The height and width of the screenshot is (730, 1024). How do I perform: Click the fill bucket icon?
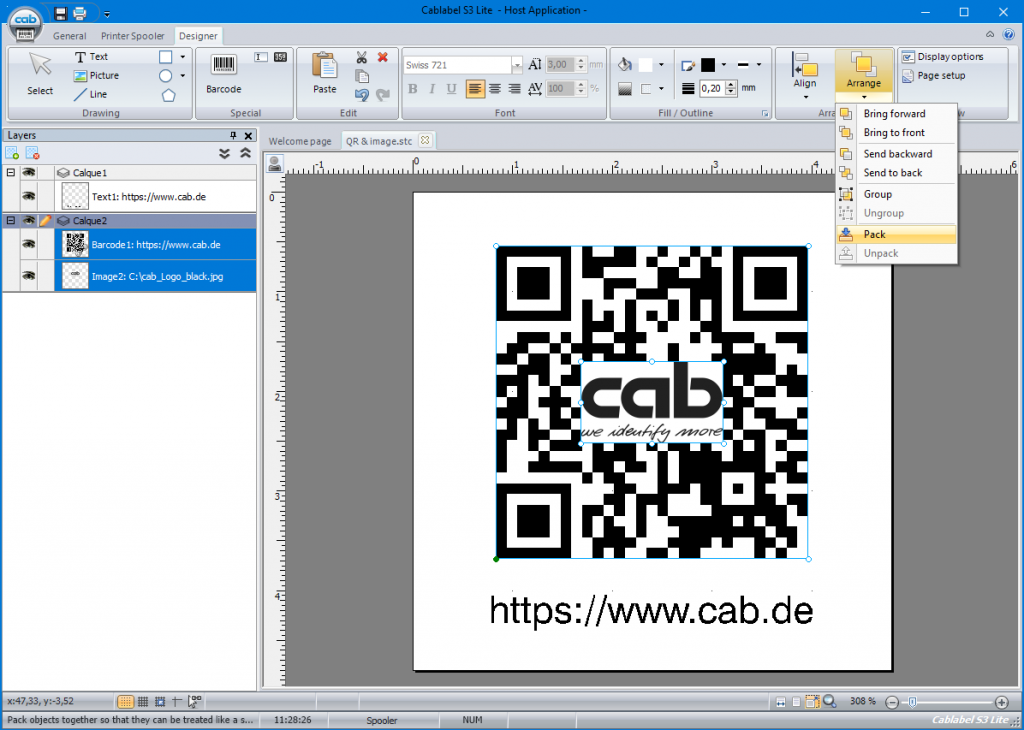tap(625, 64)
